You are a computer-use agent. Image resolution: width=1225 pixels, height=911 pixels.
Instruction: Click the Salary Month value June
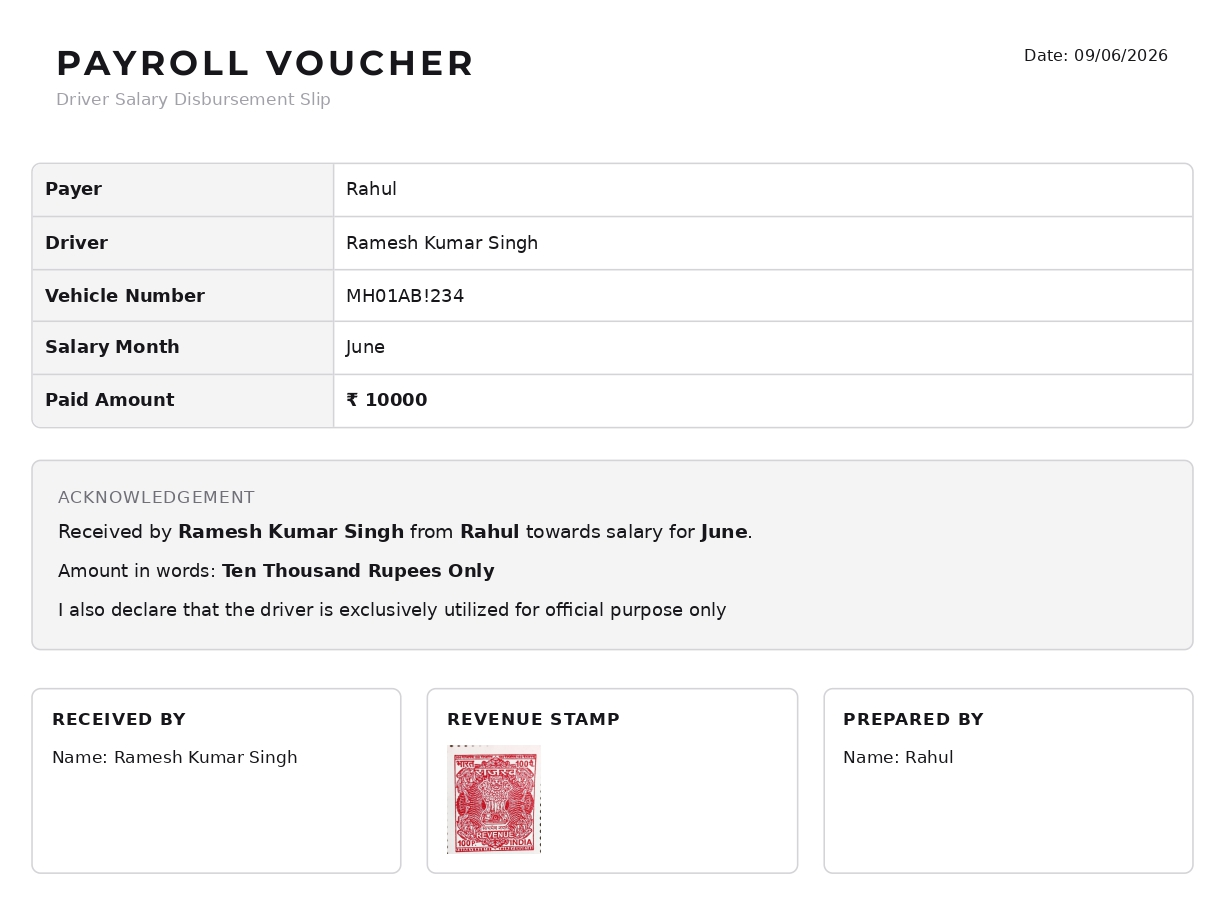point(365,347)
